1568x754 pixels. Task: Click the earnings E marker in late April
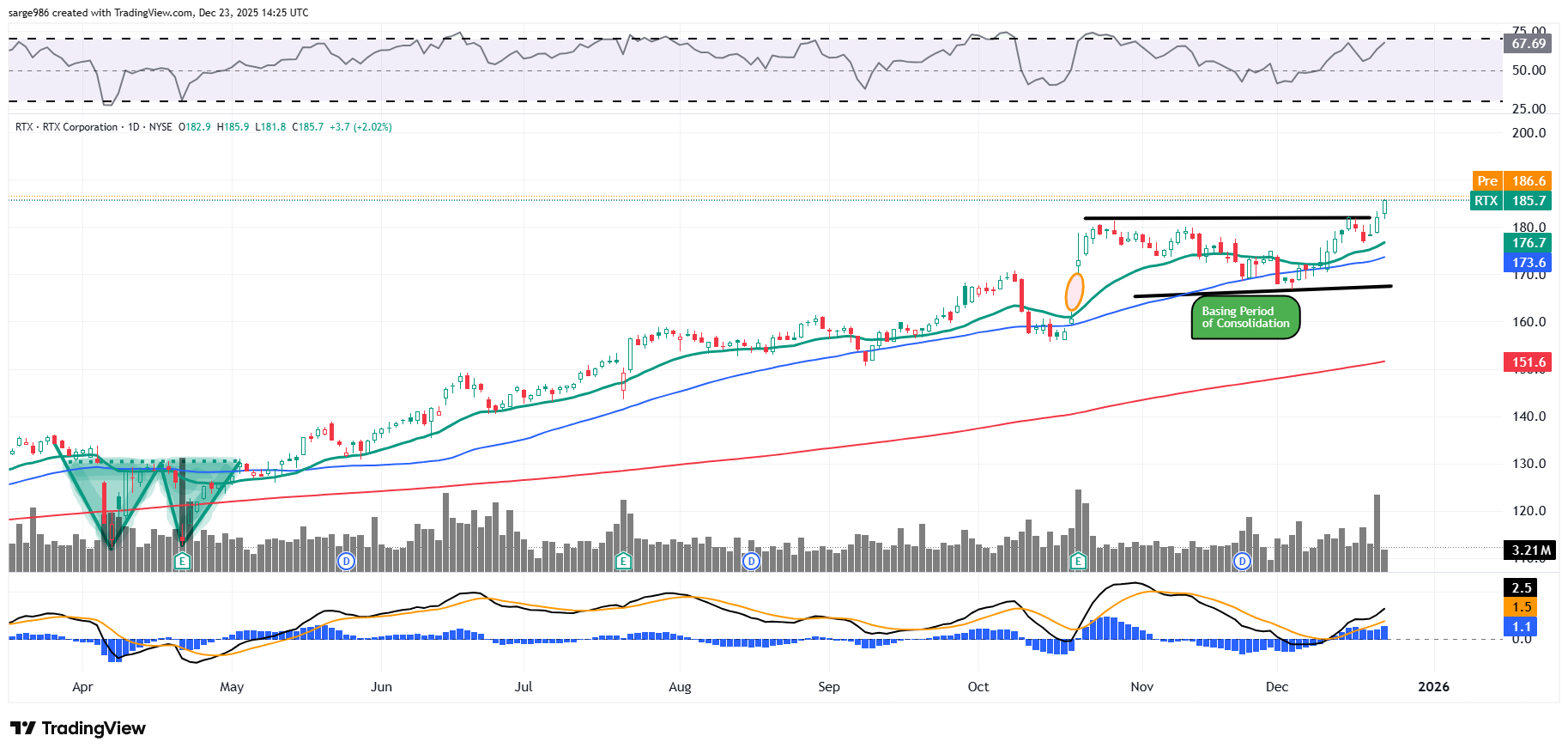click(x=182, y=562)
